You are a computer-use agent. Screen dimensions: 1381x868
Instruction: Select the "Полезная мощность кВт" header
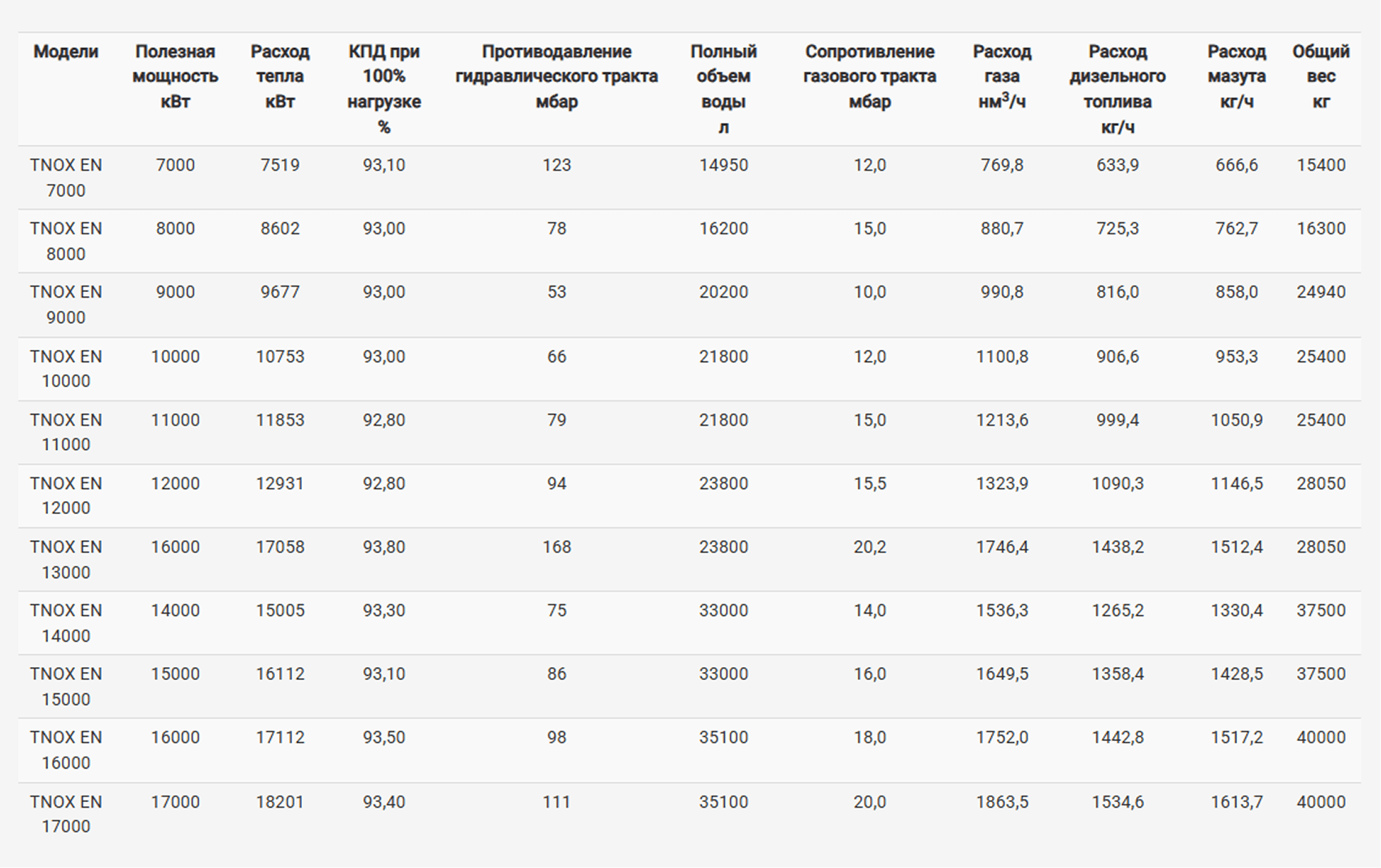point(175,76)
